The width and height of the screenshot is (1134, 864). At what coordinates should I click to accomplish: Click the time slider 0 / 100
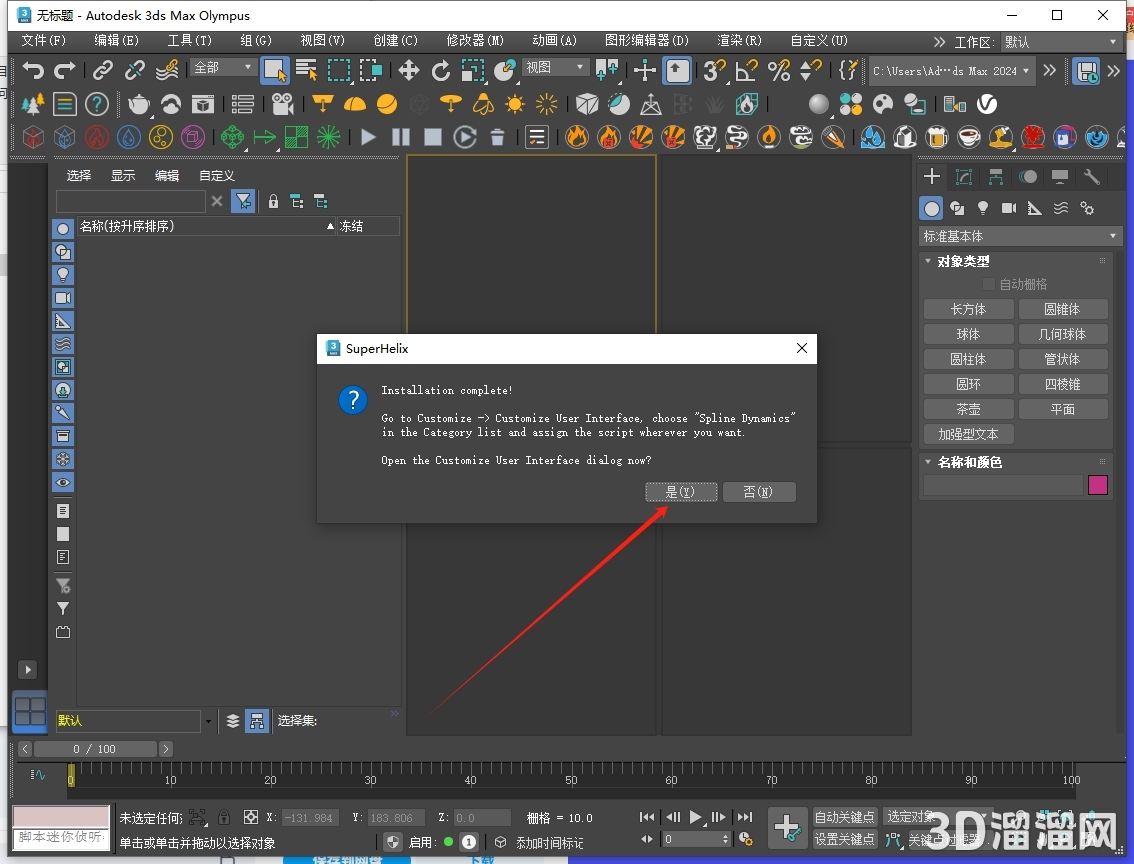[95, 749]
